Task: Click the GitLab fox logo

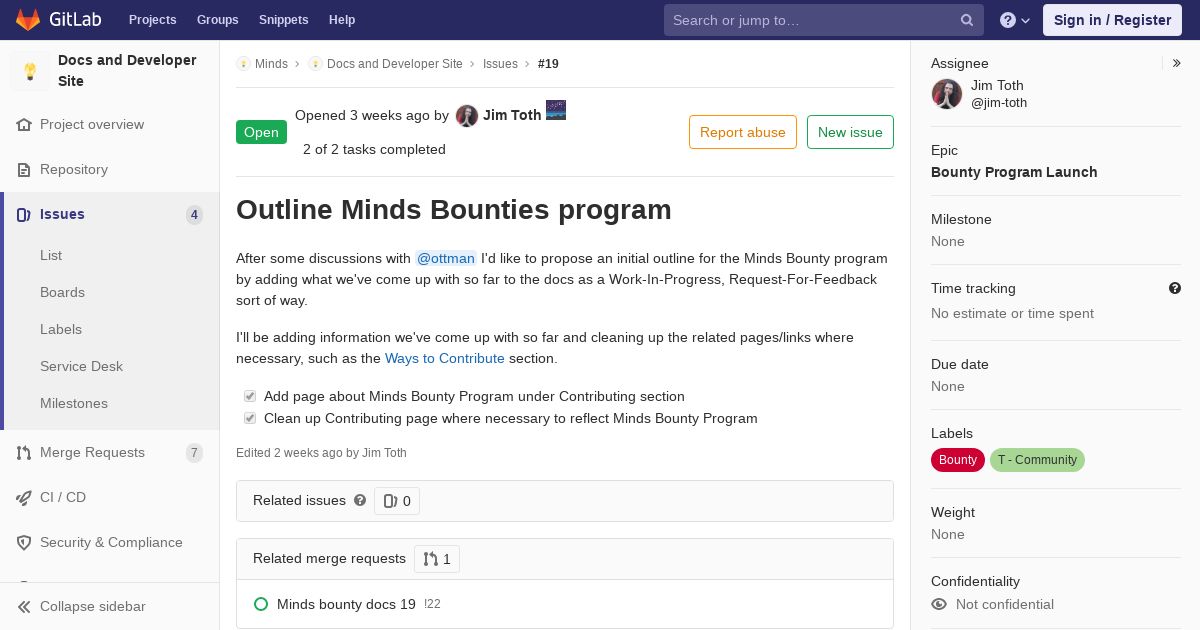Action: (x=28, y=19)
